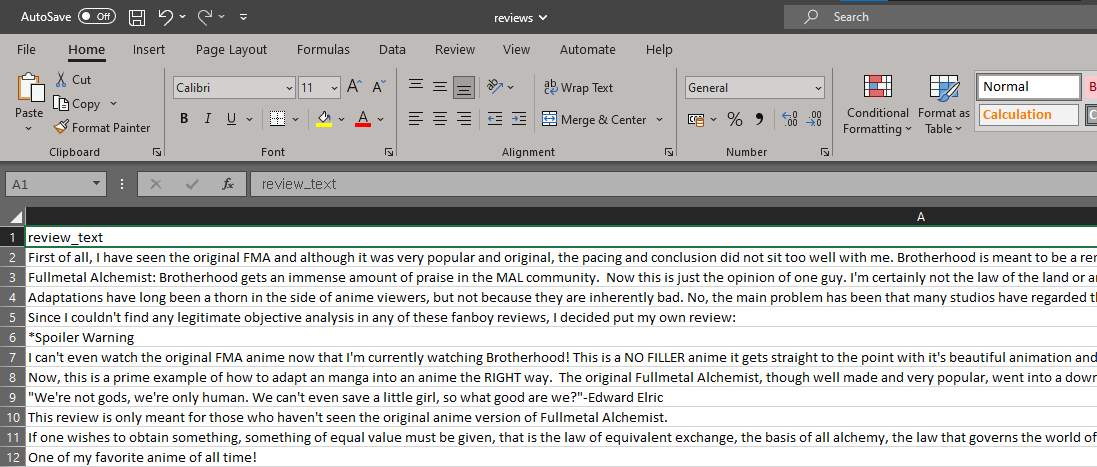Click Decrease Decimal icon

coord(814,120)
